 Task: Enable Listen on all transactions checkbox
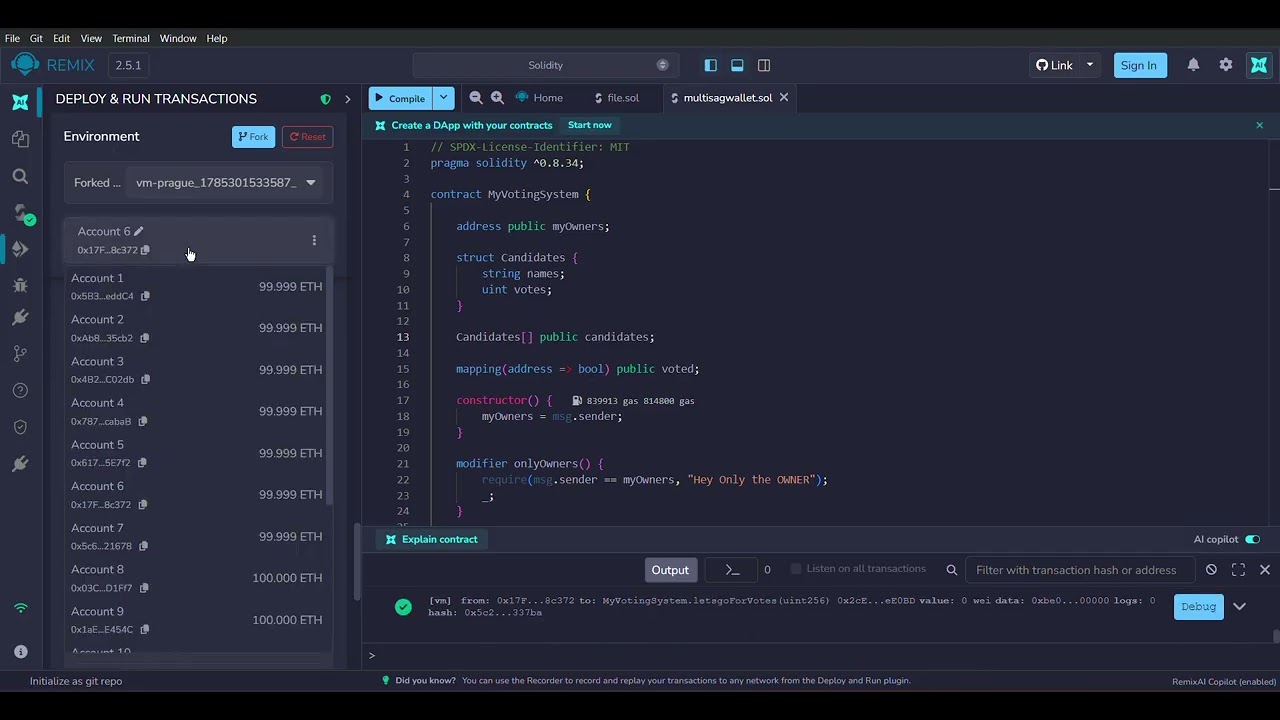pyautogui.click(x=796, y=569)
